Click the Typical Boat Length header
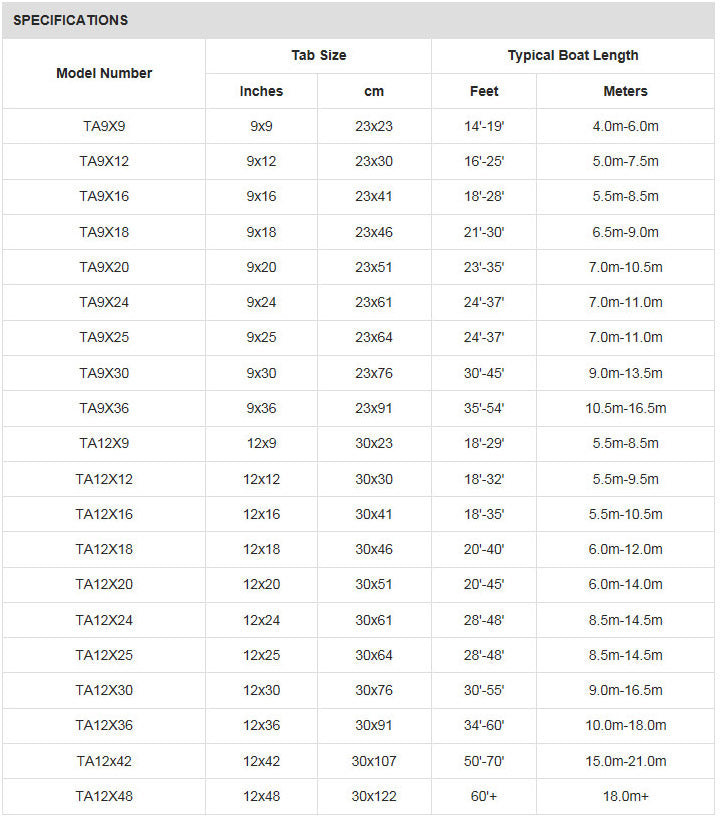Screen dimensions: 720x816 (x=572, y=55)
